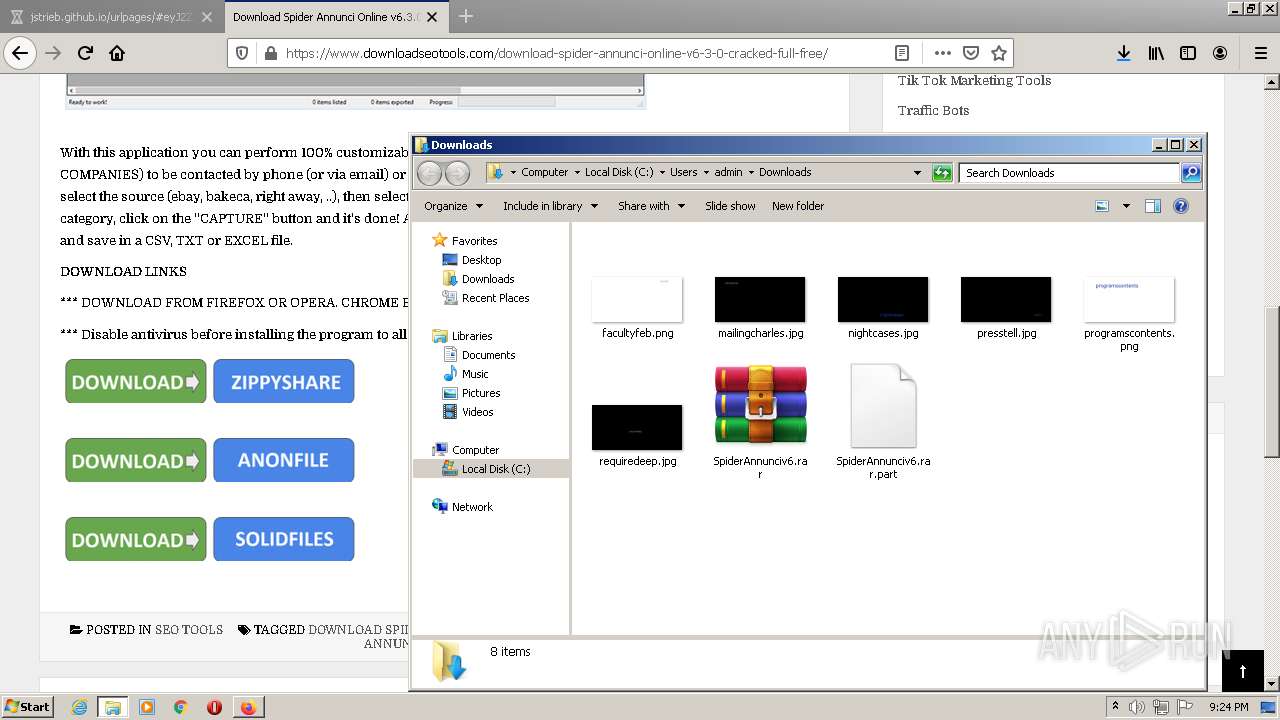The image size is (1280, 720).
Task: Show the preview pane icon
Action: (x=1152, y=206)
